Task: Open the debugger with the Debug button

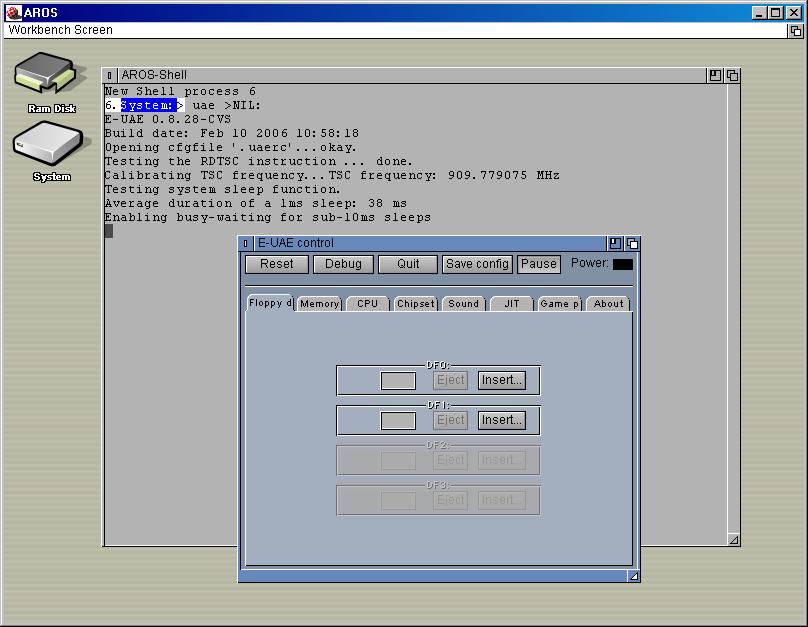Action: click(343, 264)
